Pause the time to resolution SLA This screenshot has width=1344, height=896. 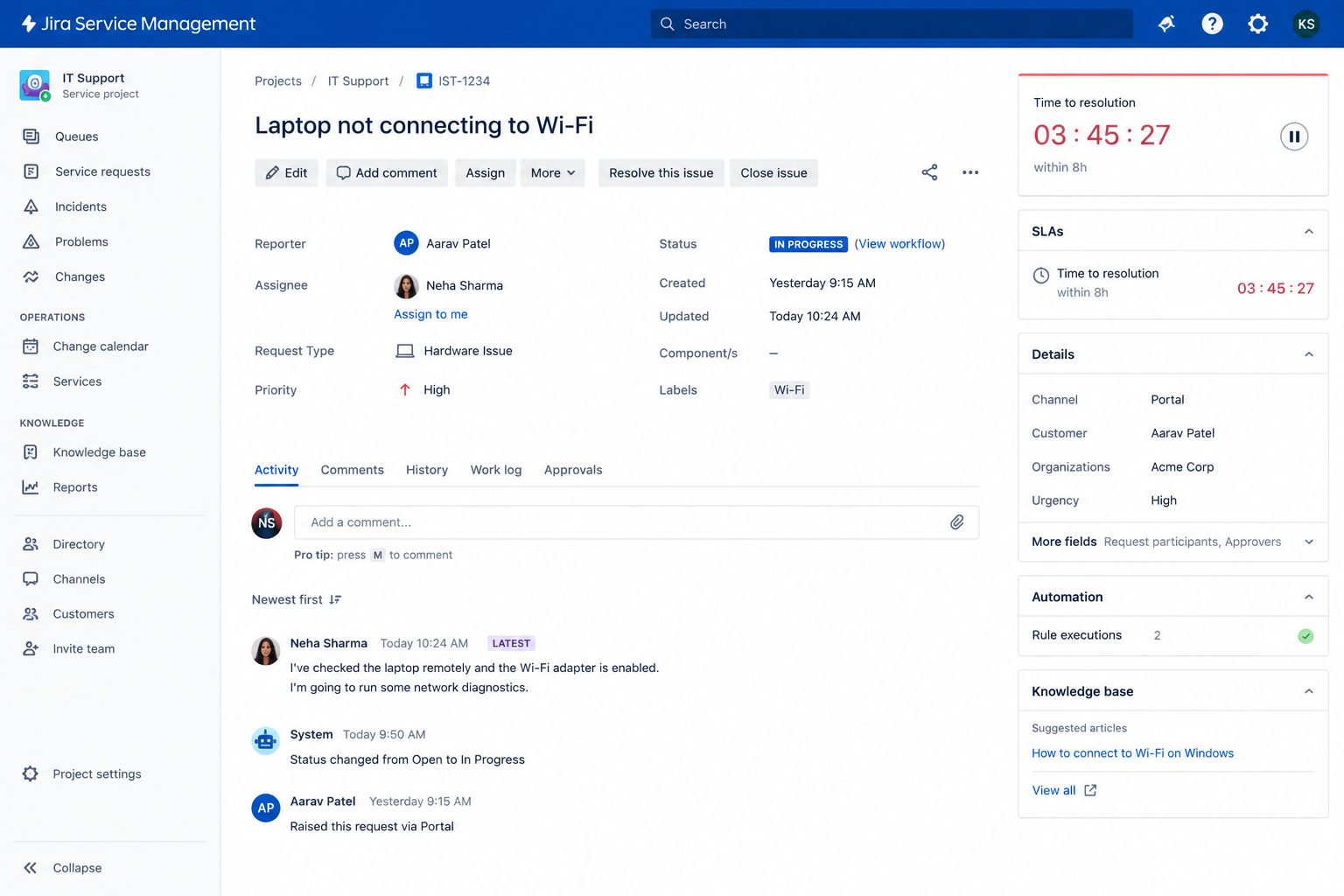pyautogui.click(x=1293, y=136)
